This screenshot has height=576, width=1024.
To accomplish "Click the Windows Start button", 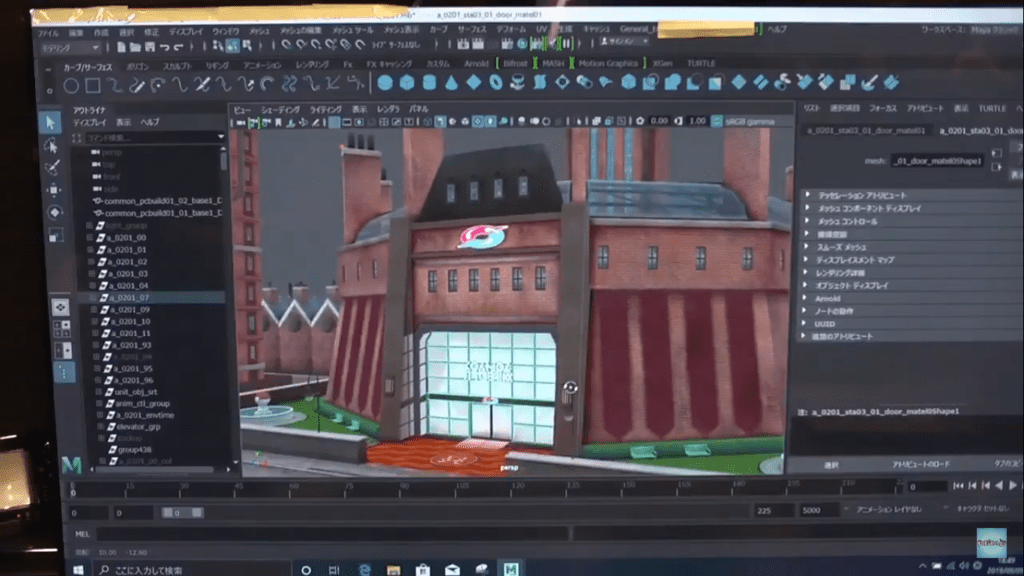I will coord(78,569).
